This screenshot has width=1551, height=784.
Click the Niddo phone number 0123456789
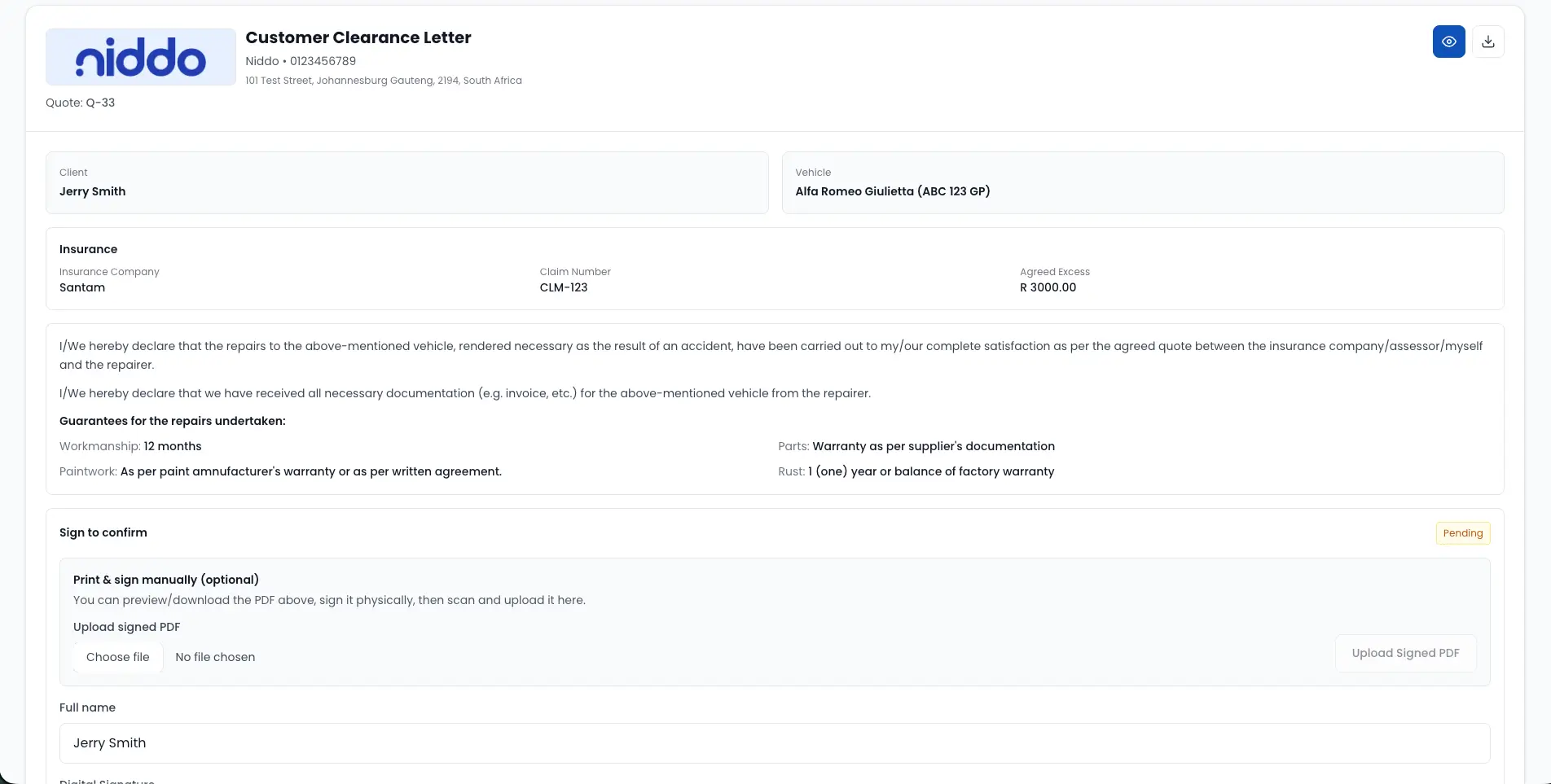click(x=323, y=61)
